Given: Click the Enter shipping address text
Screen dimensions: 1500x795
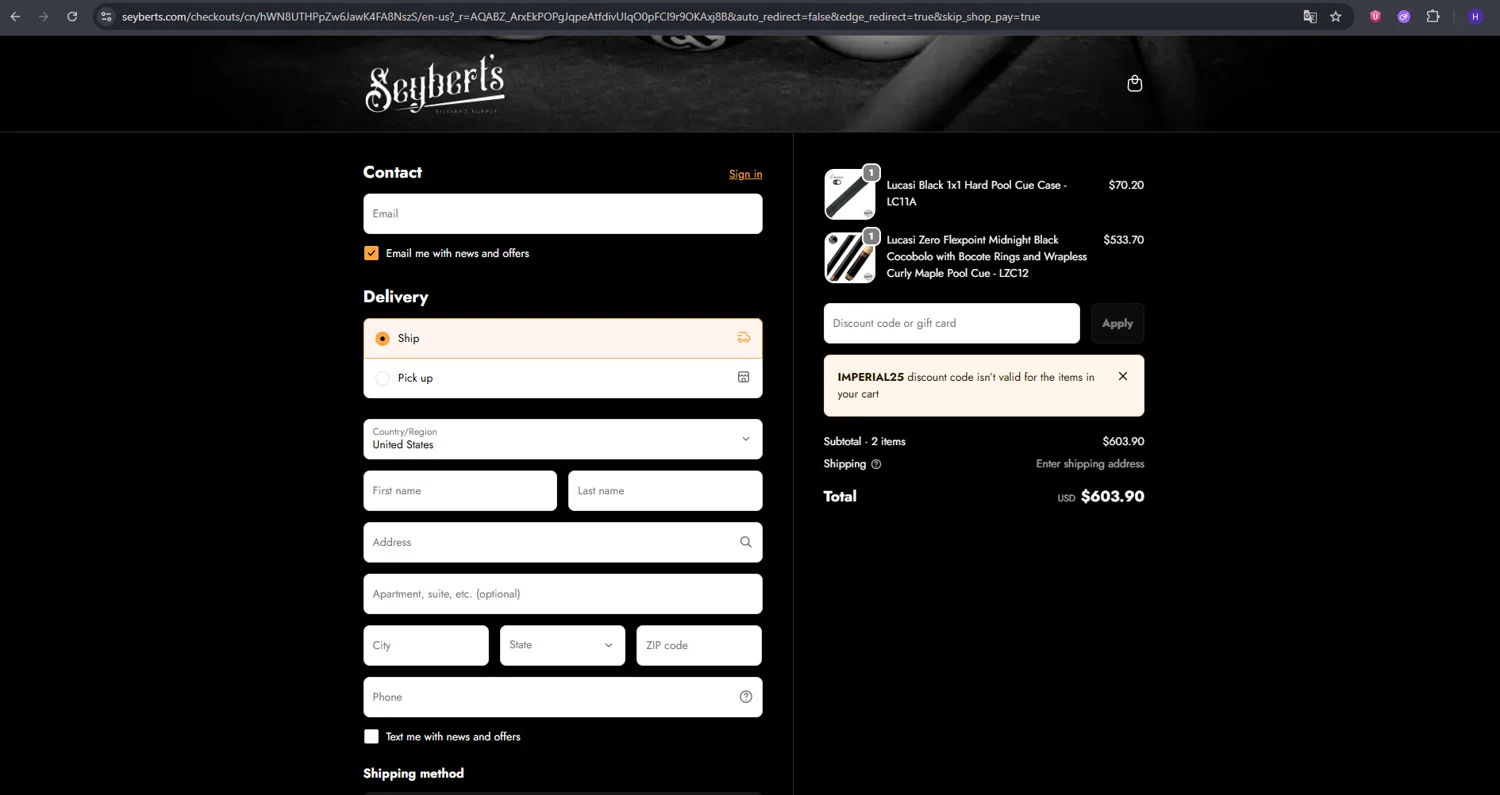Looking at the screenshot, I should coord(1090,464).
